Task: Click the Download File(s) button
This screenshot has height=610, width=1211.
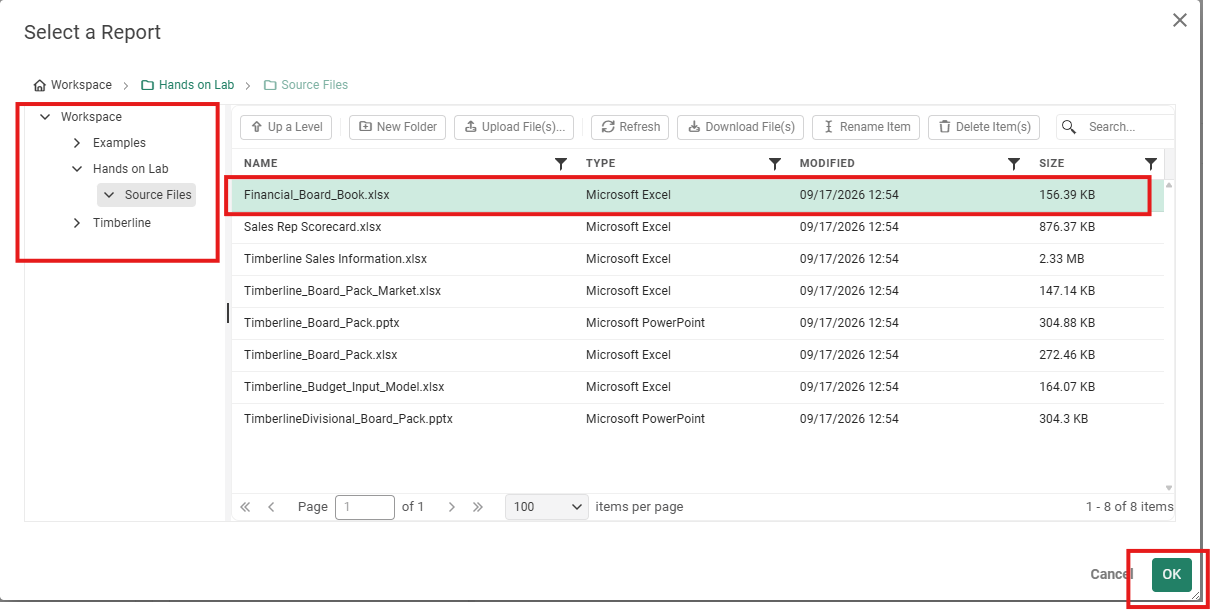Action: tap(741, 127)
